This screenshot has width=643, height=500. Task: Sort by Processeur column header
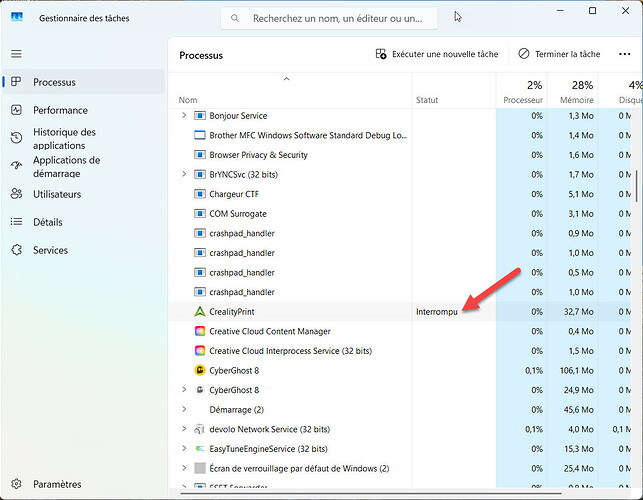521,92
